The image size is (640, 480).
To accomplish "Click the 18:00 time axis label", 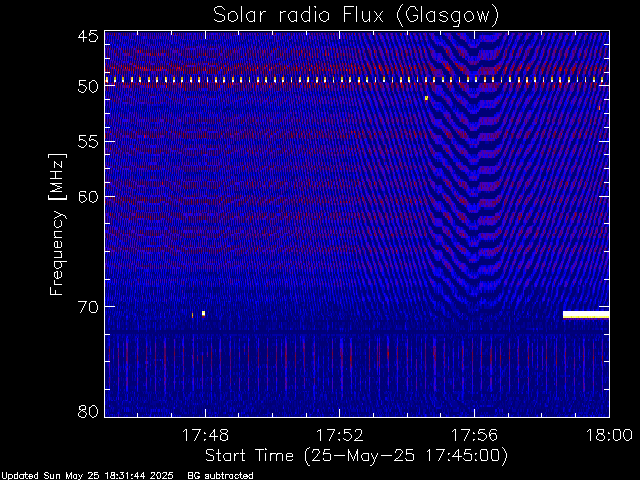I will click(x=609, y=436).
